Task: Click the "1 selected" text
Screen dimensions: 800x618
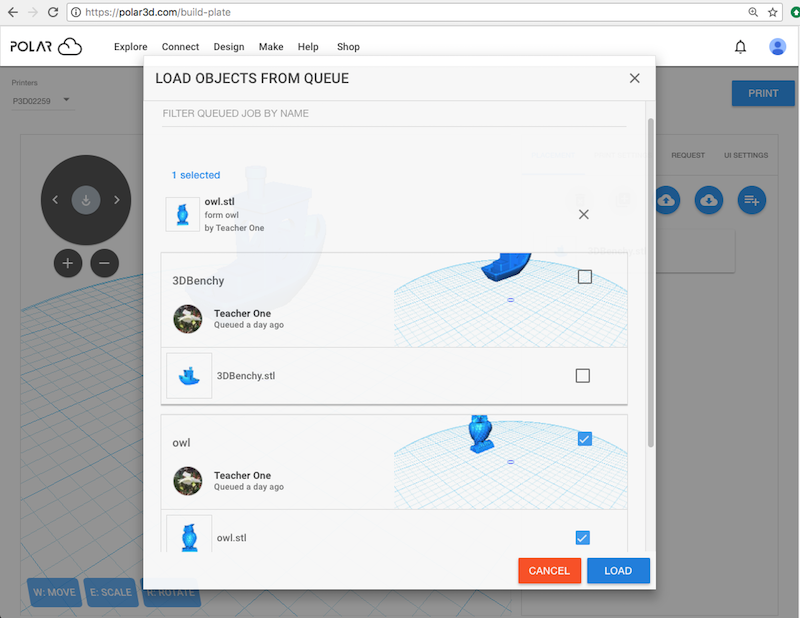Action: click(x=196, y=175)
